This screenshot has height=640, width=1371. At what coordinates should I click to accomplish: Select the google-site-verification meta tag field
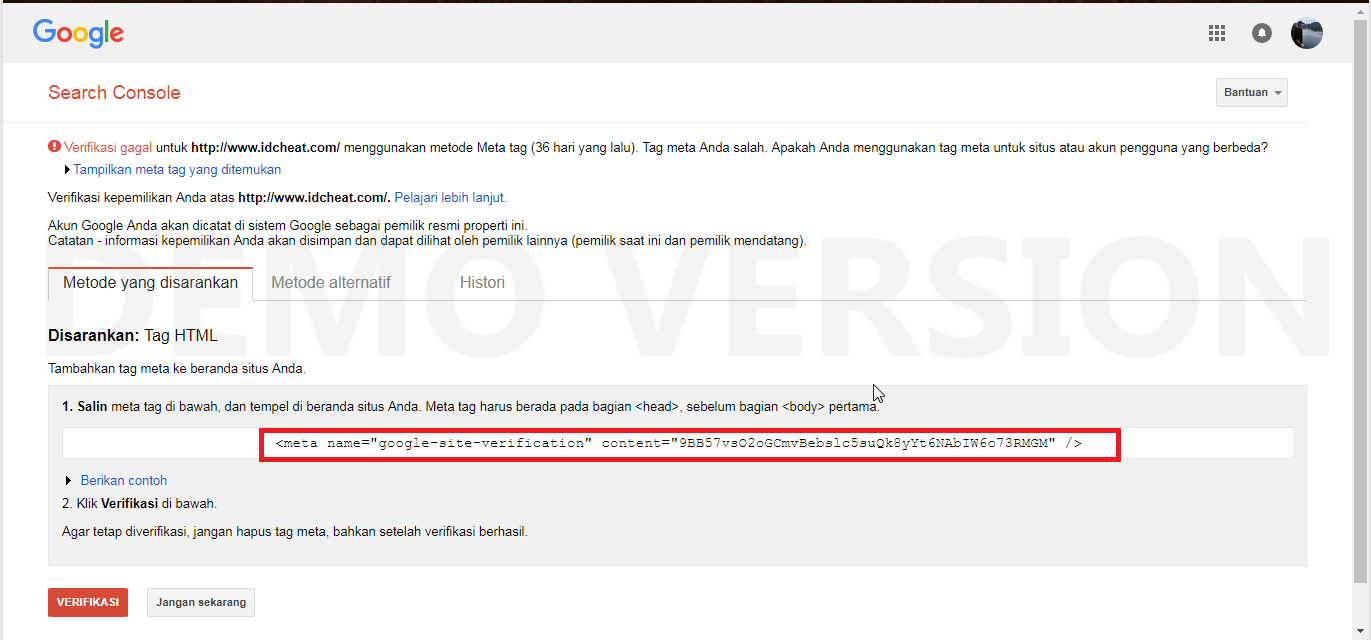tap(678, 443)
